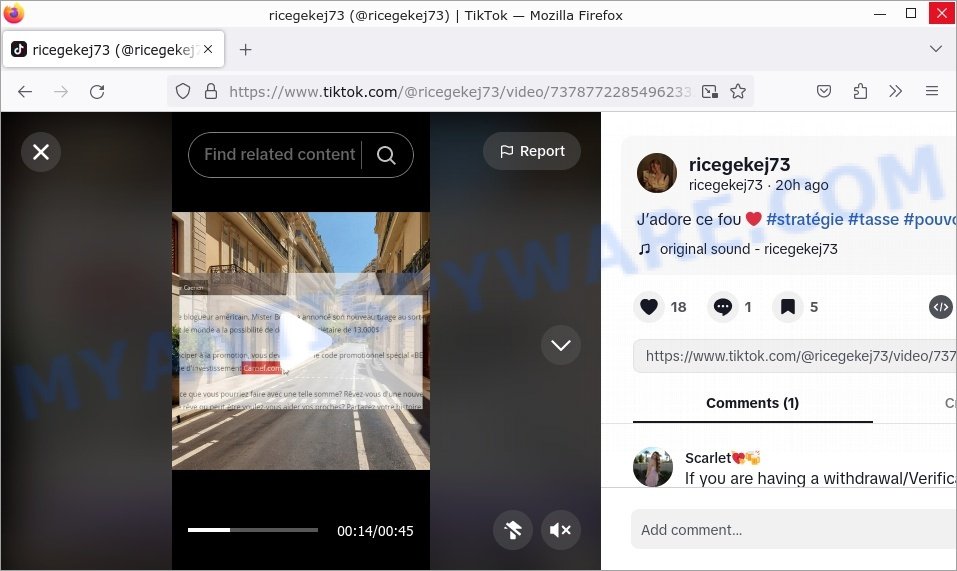Viewport: 957px width, 571px height.
Task: Switch to the Comments (1) tab
Action: pyautogui.click(x=753, y=403)
